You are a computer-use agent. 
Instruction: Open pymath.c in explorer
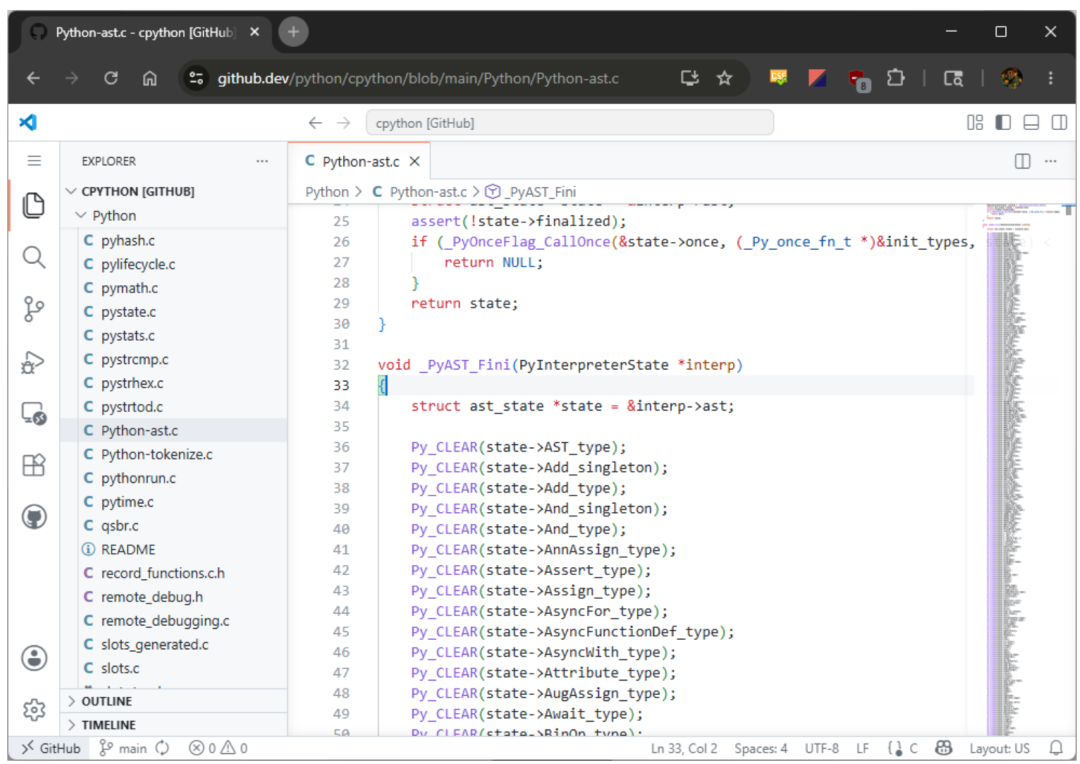pyautogui.click(x=174, y=288)
